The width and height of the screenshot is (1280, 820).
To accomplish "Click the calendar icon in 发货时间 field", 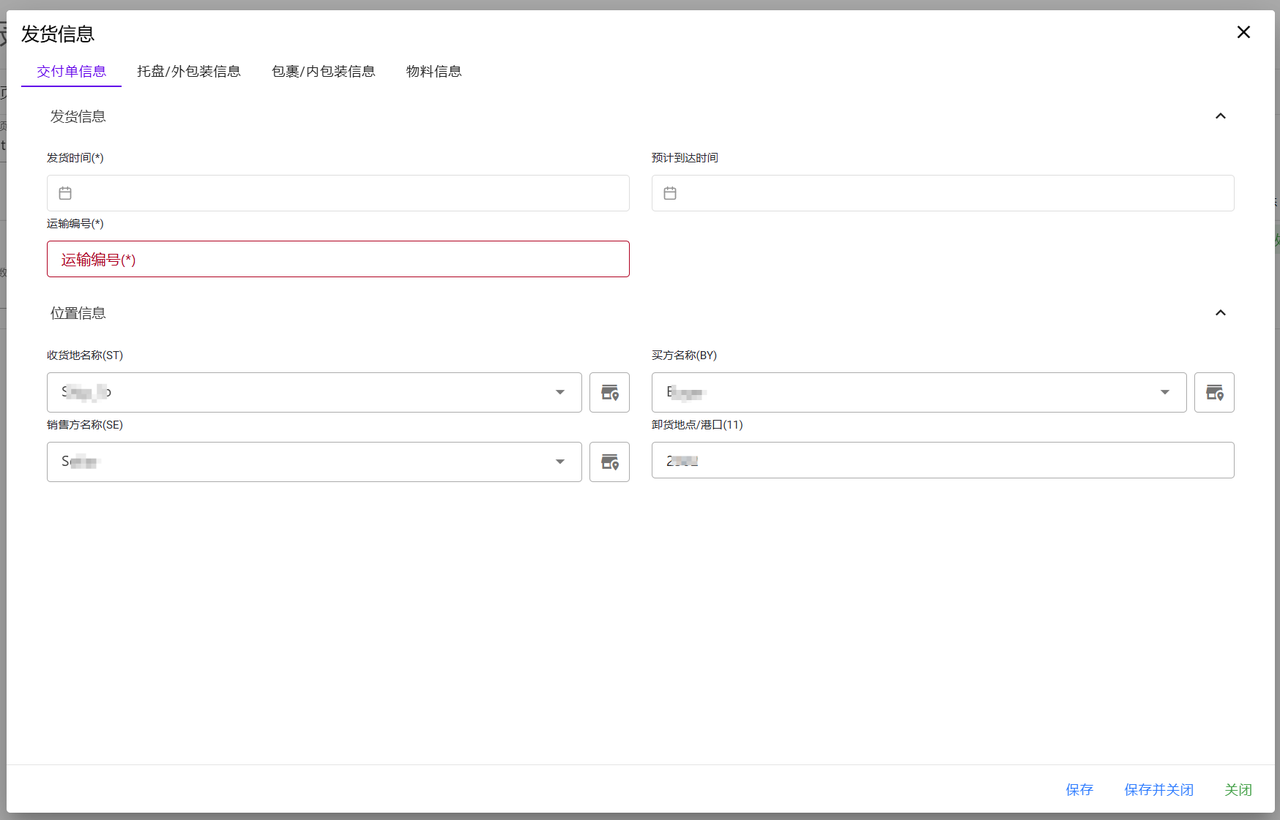I will coord(65,193).
